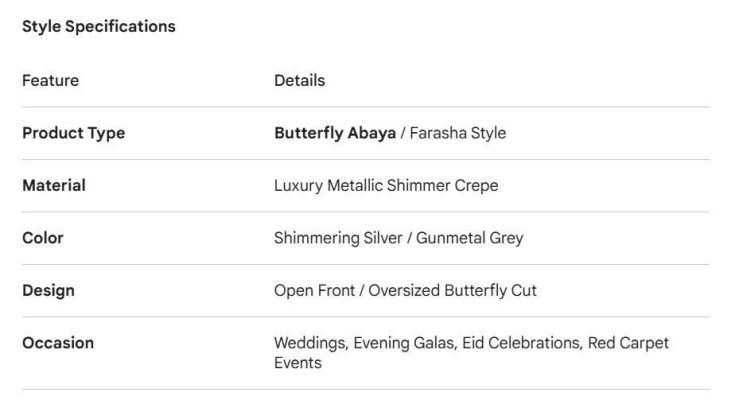Click the Details column header
This screenshot has width=743, height=400.
click(x=299, y=80)
